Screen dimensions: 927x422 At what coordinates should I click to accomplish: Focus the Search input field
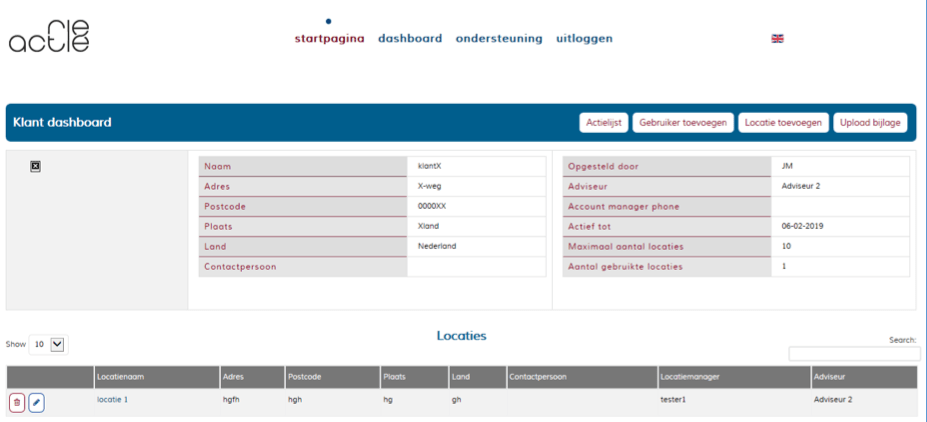coord(854,354)
